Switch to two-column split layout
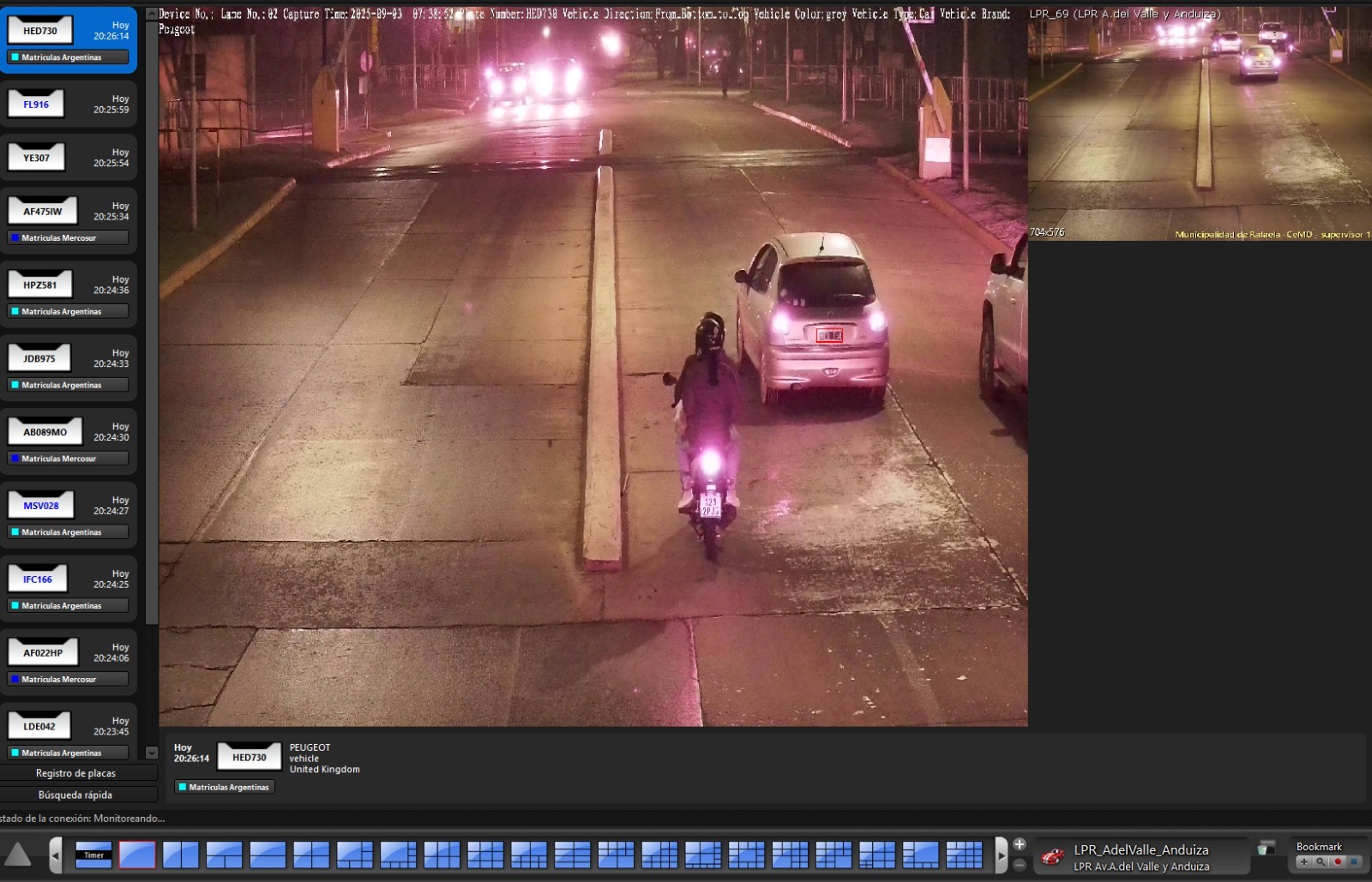The width and height of the screenshot is (1372, 882). (x=181, y=855)
